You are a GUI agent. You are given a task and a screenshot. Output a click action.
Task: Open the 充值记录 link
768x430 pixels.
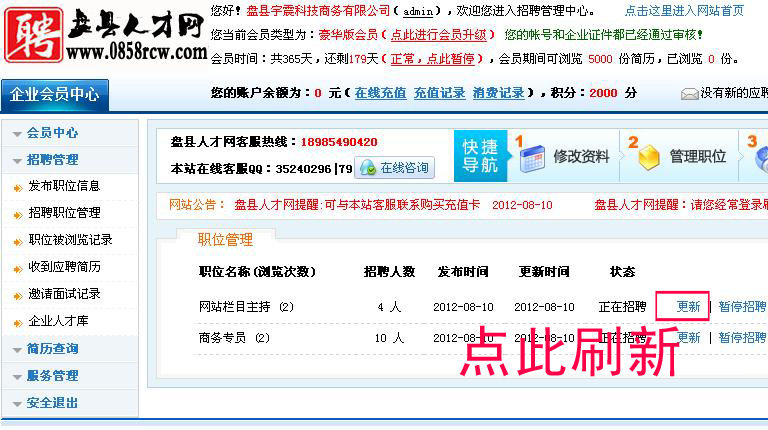(439, 93)
